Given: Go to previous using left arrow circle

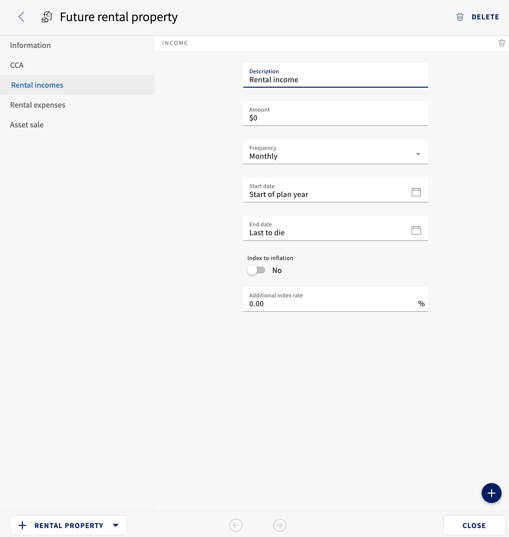Looking at the screenshot, I should (x=236, y=525).
